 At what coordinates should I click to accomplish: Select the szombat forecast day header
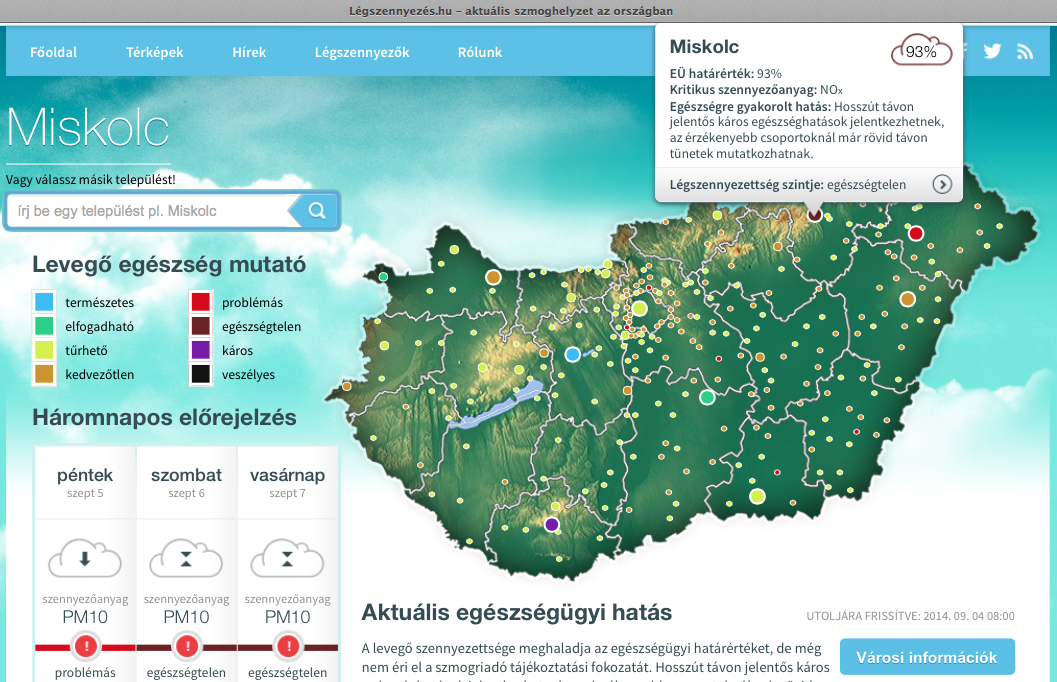click(187, 482)
